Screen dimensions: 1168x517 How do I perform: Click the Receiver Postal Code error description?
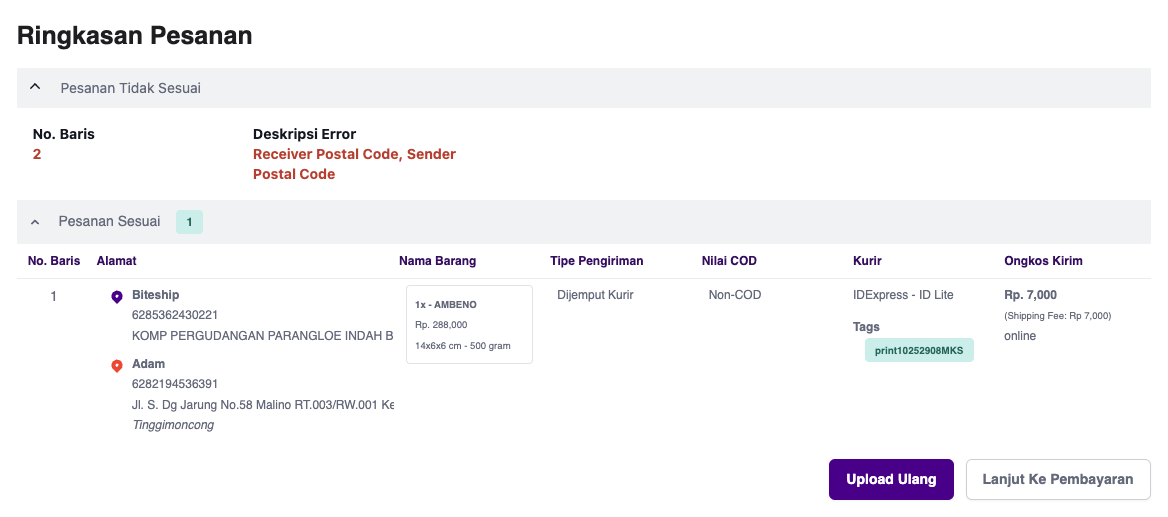click(x=355, y=164)
